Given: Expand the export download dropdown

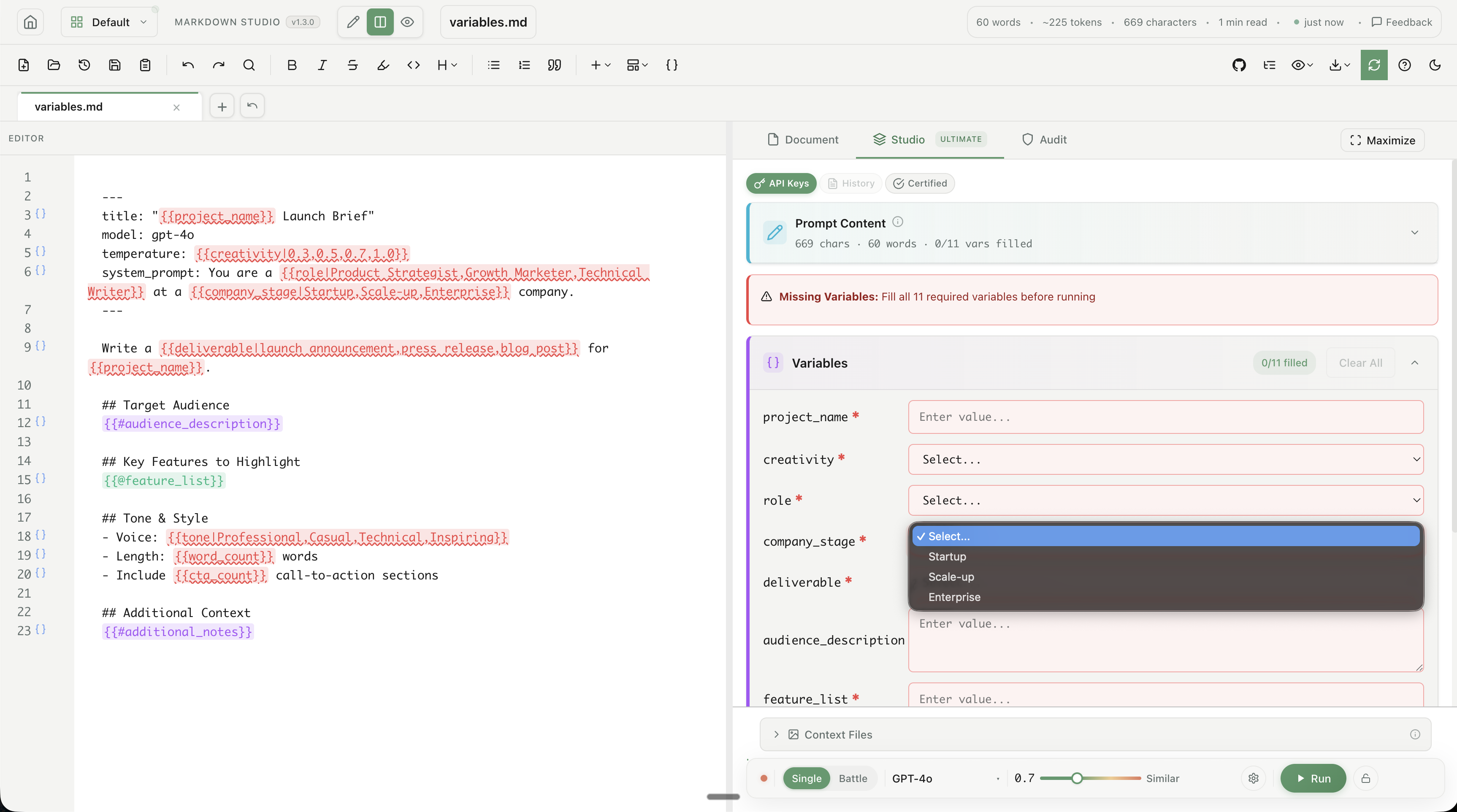Looking at the screenshot, I should coord(1338,65).
